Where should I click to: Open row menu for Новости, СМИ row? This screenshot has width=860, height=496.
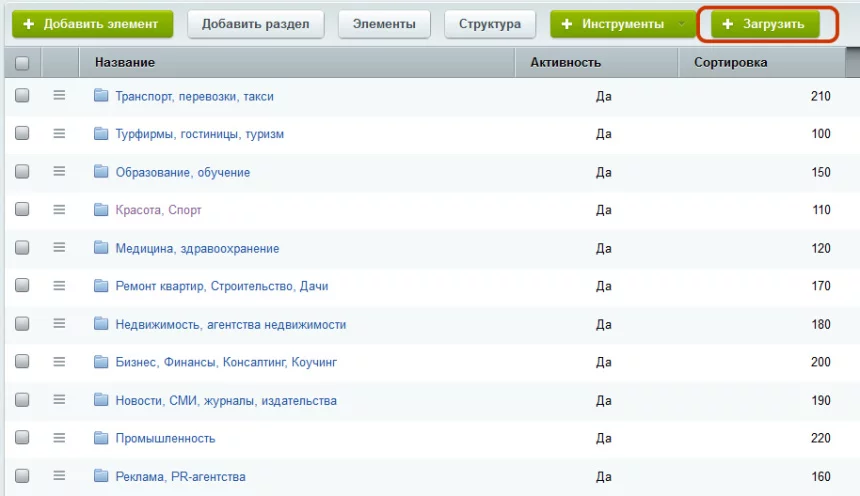point(59,400)
